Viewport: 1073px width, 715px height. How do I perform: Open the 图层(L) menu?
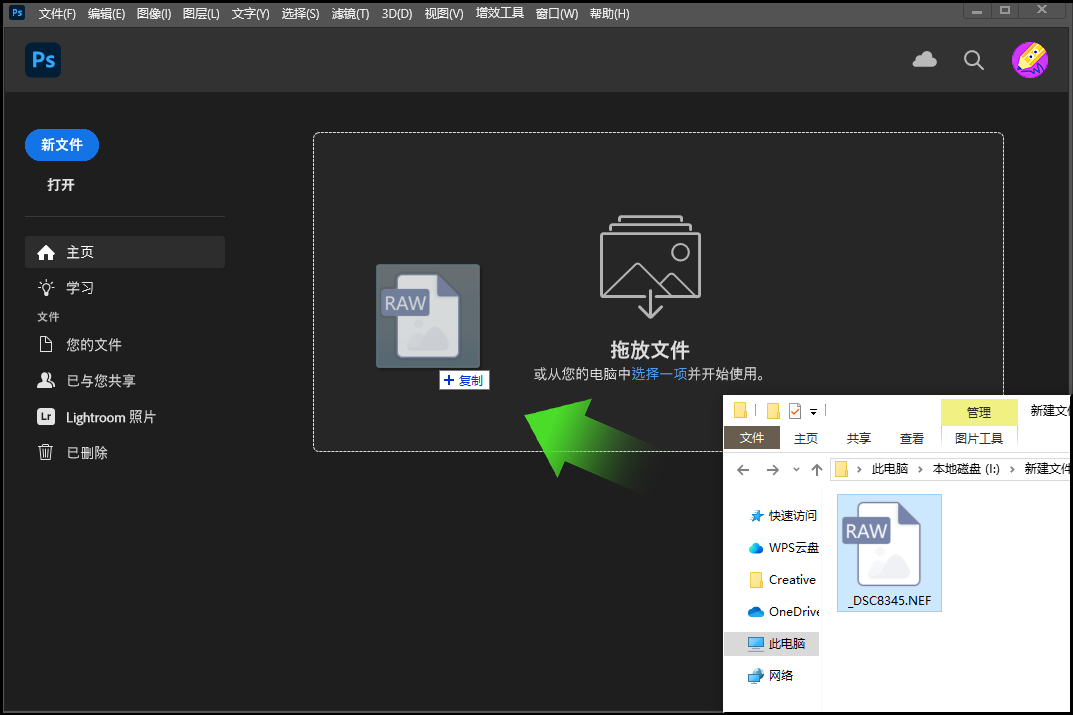click(201, 14)
